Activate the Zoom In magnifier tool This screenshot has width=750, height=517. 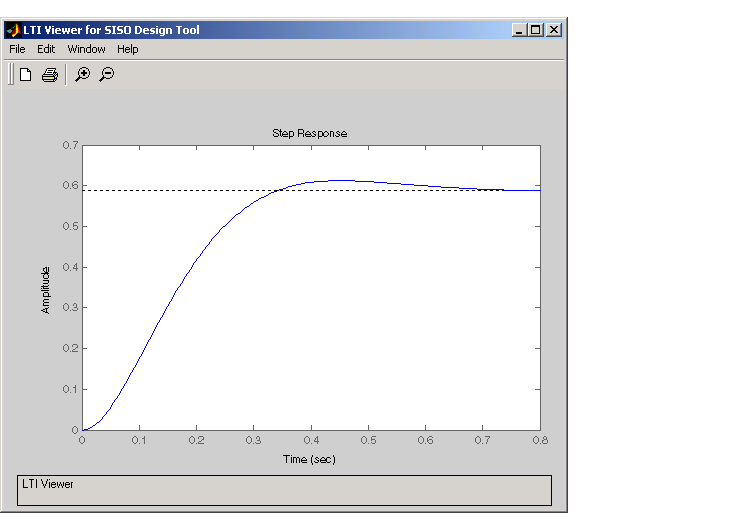[83, 74]
